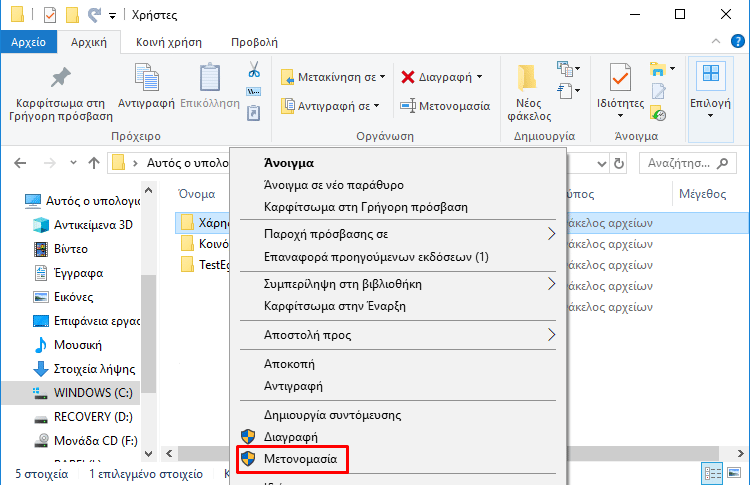
Task: Click the Properties quick access toolbar icon
Action: tap(50, 15)
